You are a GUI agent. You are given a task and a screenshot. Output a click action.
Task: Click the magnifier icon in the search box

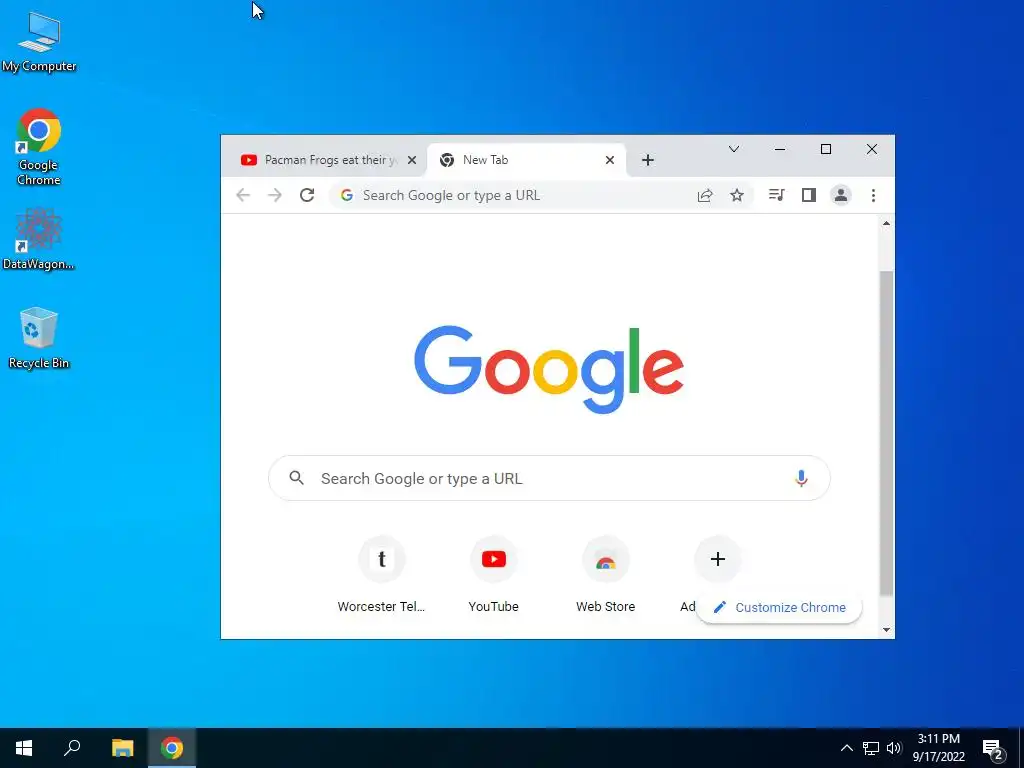(296, 478)
